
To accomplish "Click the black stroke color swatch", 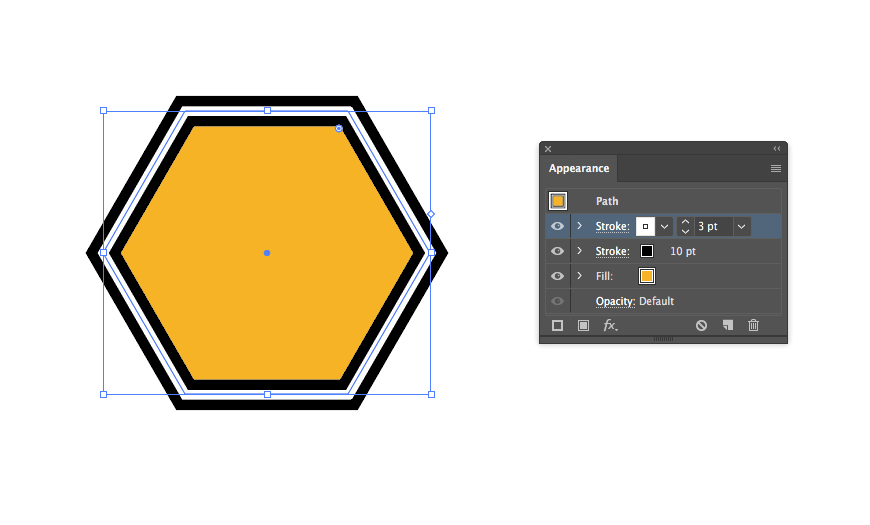I will click(x=646, y=251).
